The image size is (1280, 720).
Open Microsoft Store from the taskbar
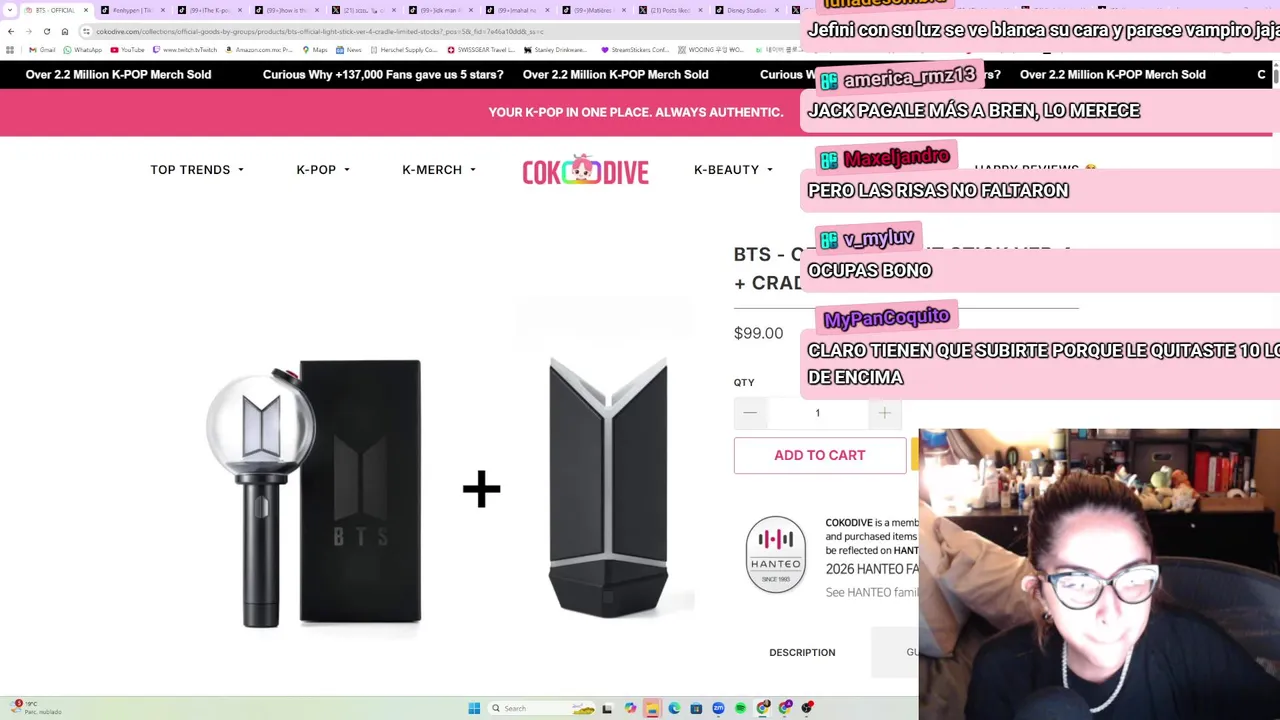pos(696,708)
